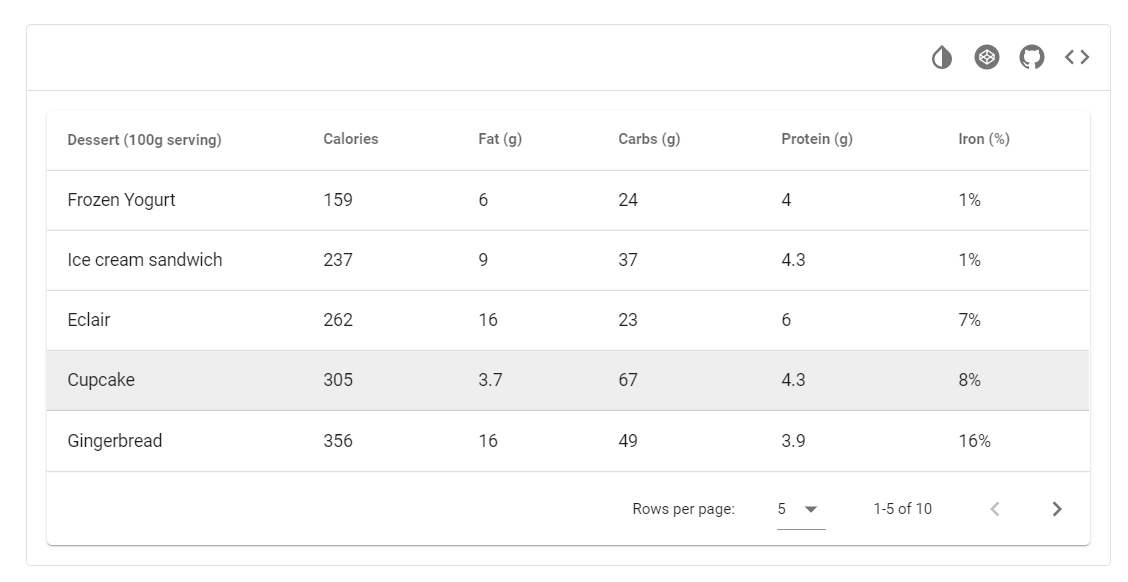Screen dimensions: 1128x582
Task: Open the example in CodePen
Action: pos(987,58)
